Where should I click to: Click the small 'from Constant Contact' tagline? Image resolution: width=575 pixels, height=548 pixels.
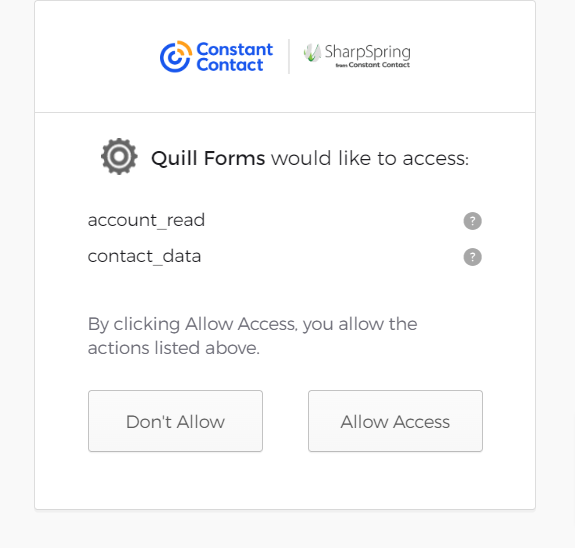coord(373,65)
